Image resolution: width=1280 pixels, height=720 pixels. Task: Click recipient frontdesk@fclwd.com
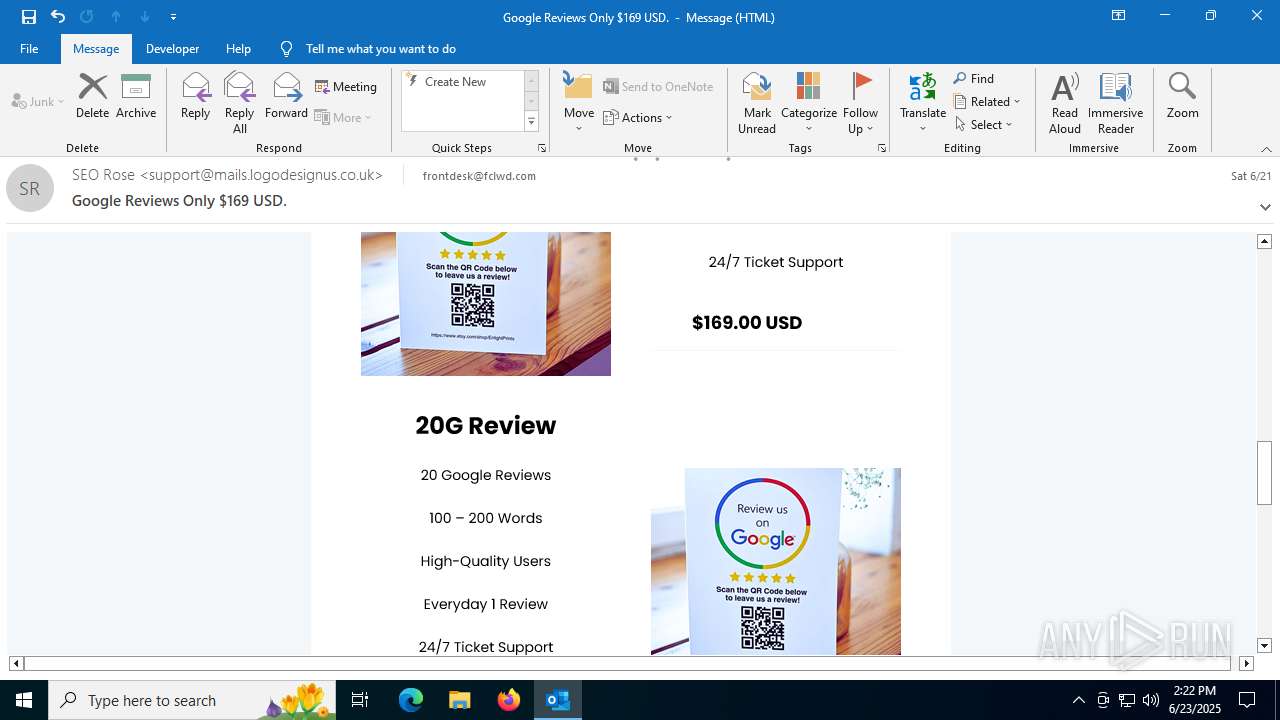coord(479,176)
